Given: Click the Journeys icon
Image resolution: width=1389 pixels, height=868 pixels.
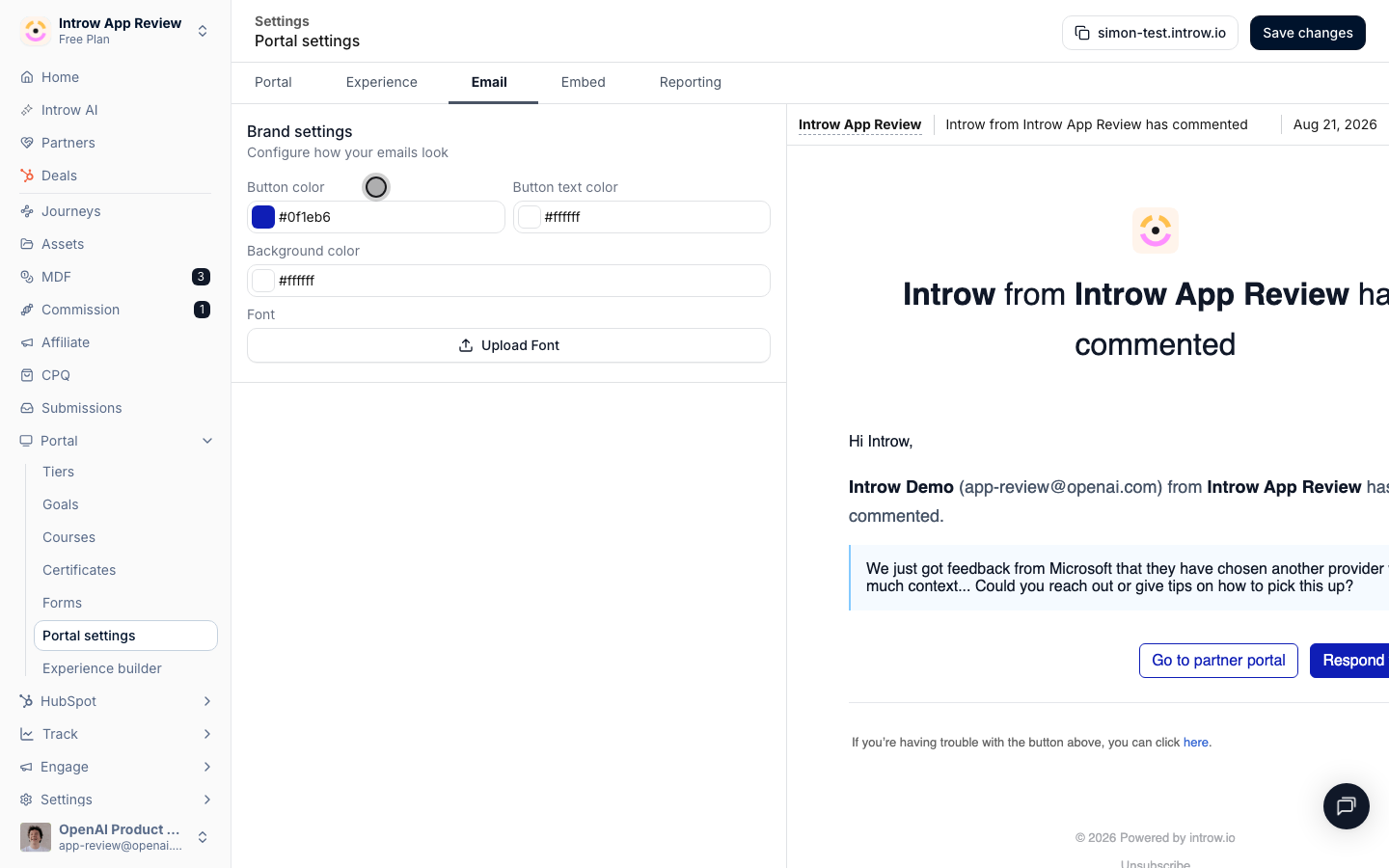Looking at the screenshot, I should (27, 211).
